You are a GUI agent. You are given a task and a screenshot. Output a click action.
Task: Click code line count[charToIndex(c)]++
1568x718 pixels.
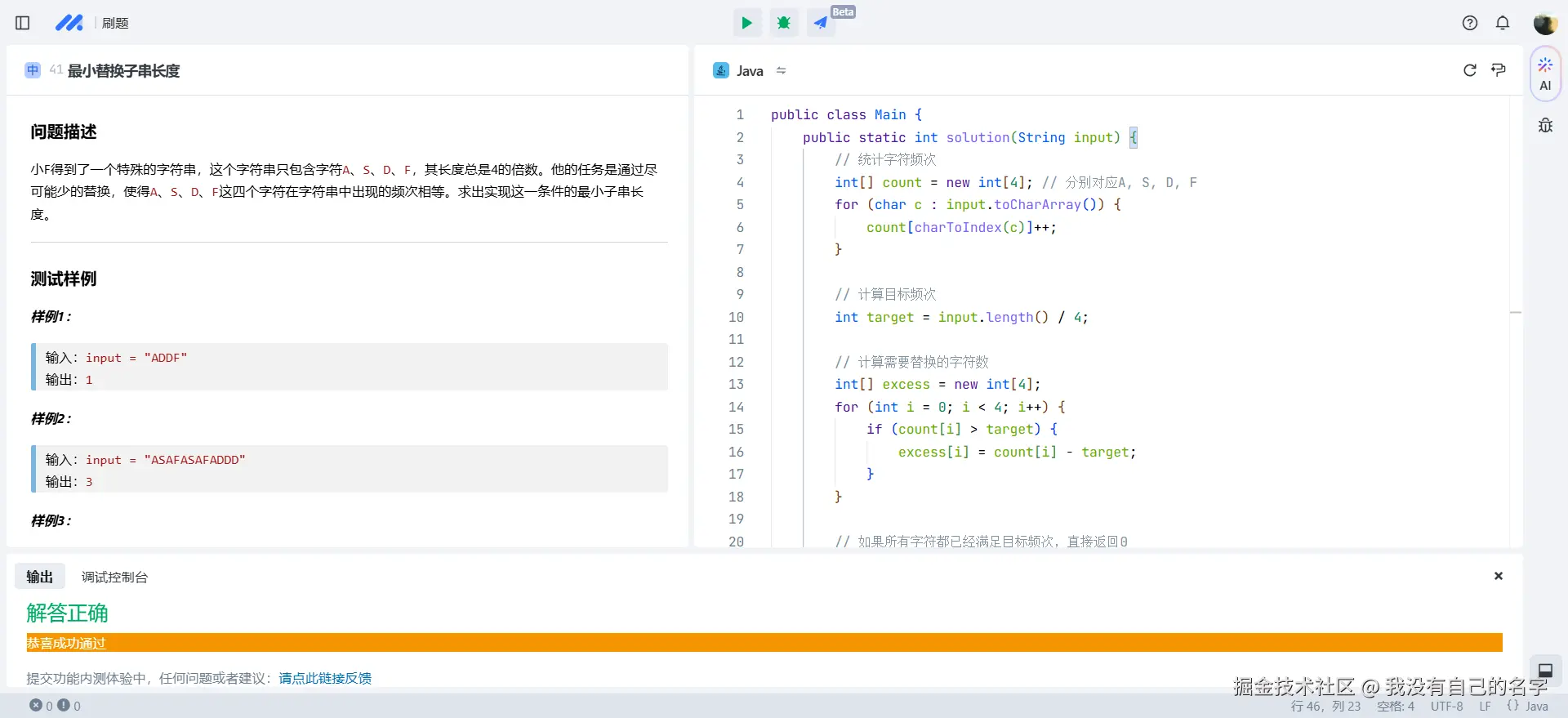click(961, 227)
